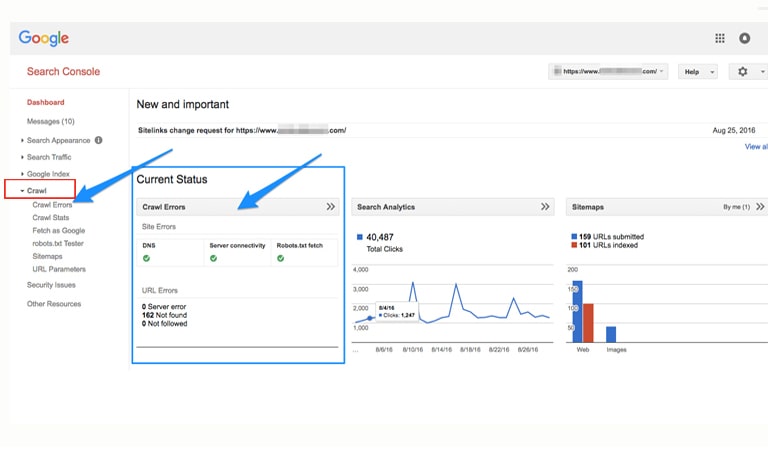Click the red Web indexed bar

tap(588, 323)
